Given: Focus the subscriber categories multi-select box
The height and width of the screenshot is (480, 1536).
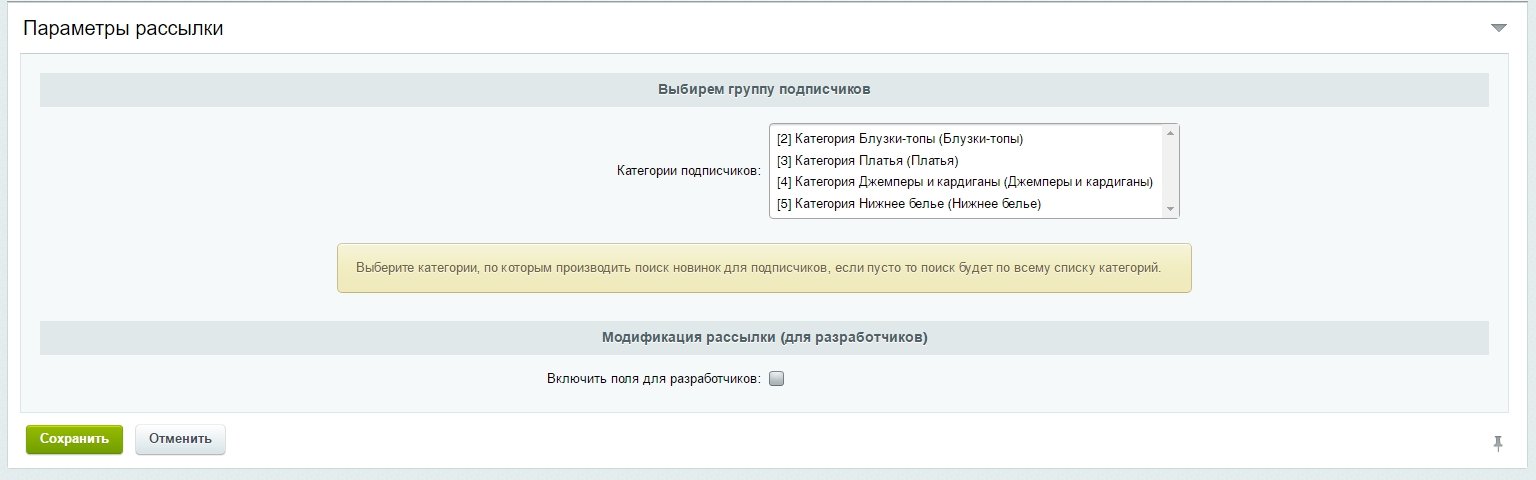Looking at the screenshot, I should pyautogui.click(x=974, y=171).
